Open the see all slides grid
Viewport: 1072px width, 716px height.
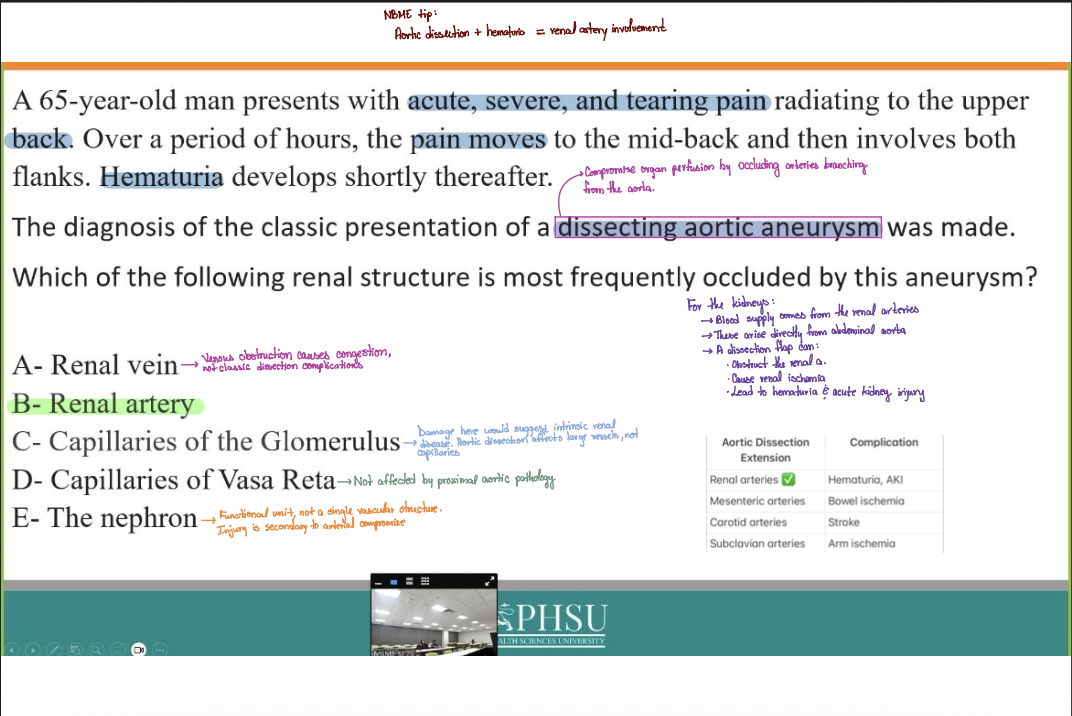75,648
